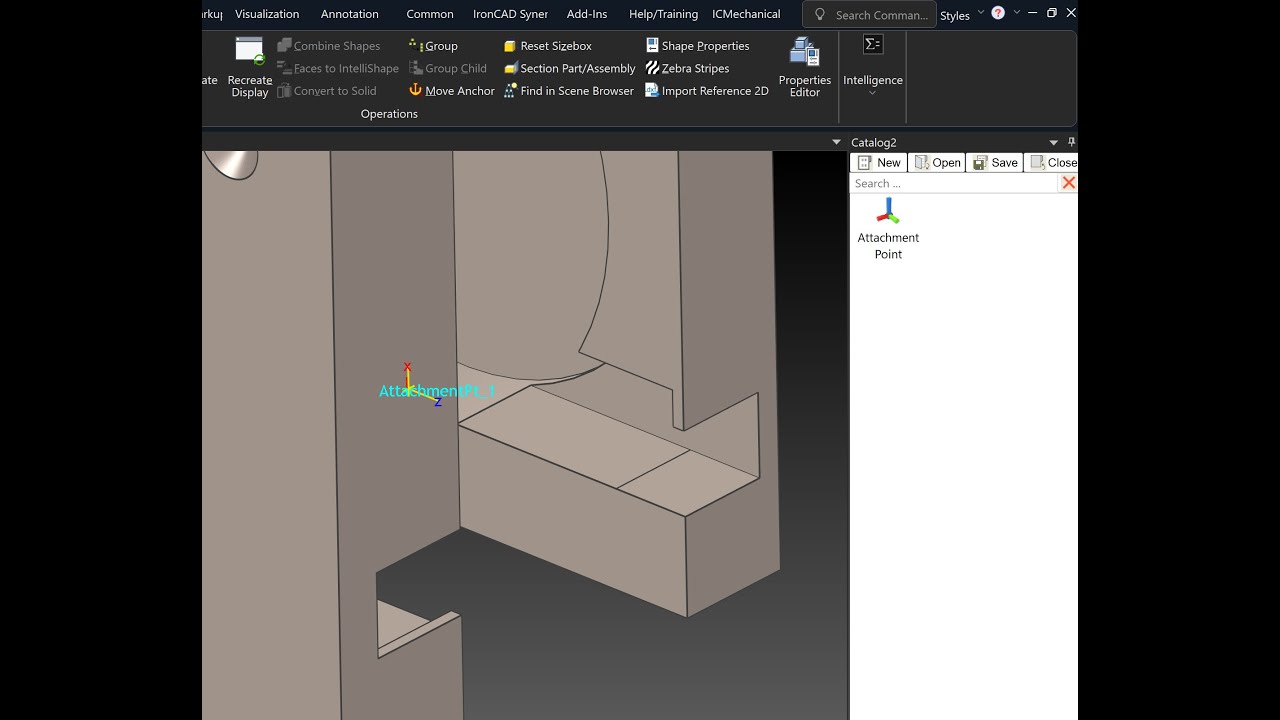Click Find in Scene Browser
The height and width of the screenshot is (720, 1280).
(569, 91)
